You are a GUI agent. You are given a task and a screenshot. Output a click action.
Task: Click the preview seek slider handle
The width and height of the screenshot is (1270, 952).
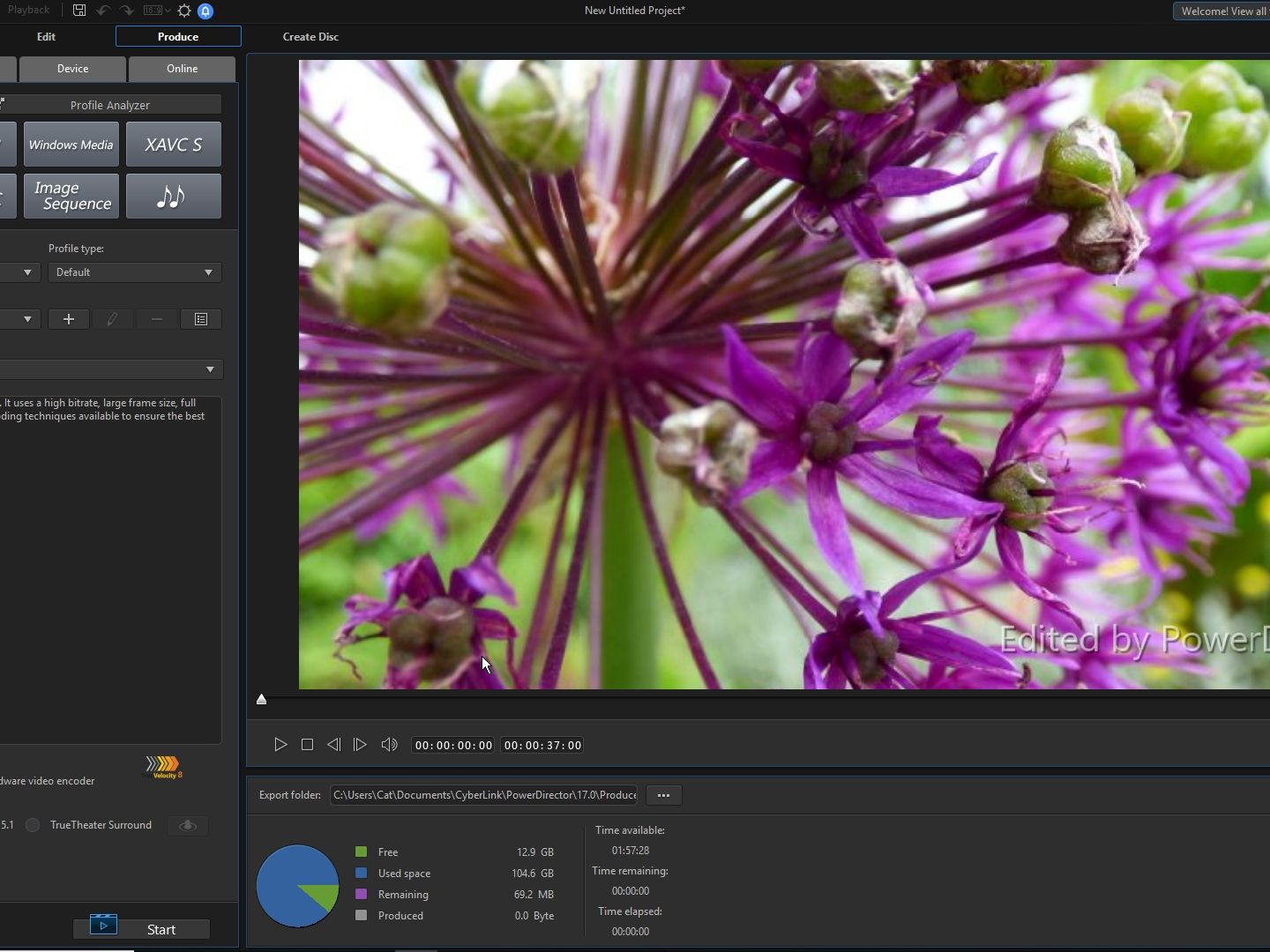[261, 700]
